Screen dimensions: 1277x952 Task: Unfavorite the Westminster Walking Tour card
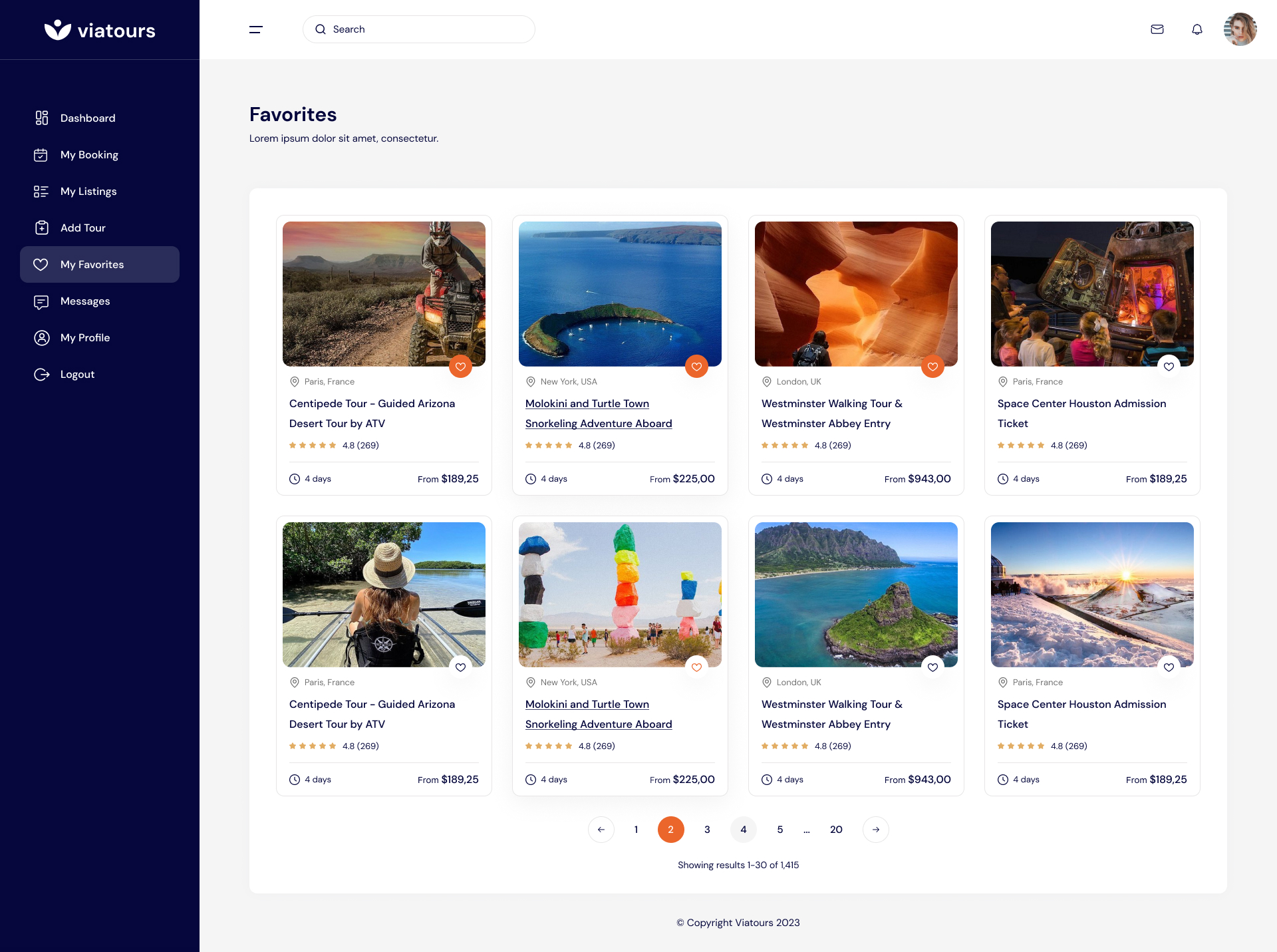point(932,366)
